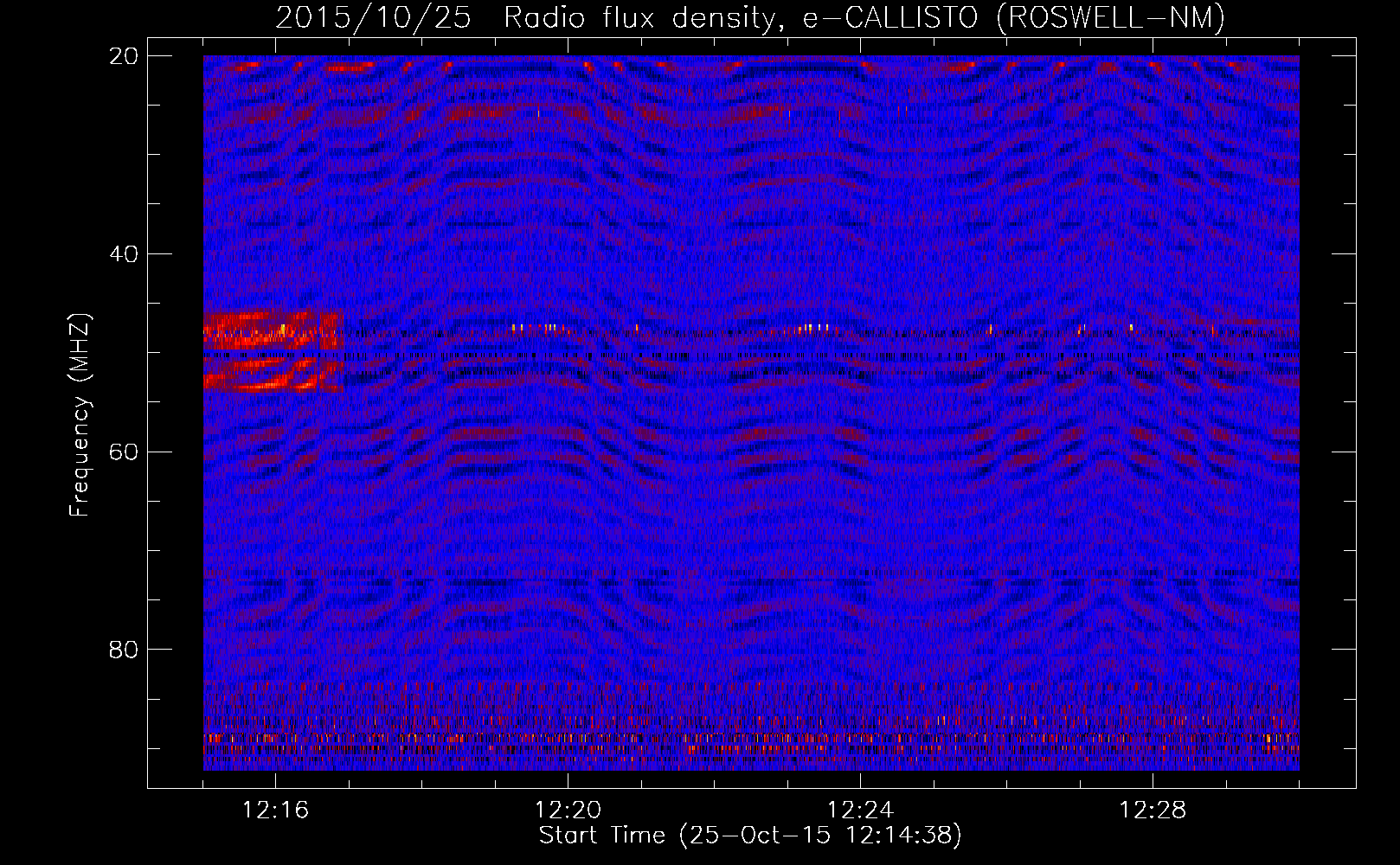Click the 'Frequency (MHZ)' y-axis label
The height and width of the screenshot is (865, 1400).
coord(80,414)
